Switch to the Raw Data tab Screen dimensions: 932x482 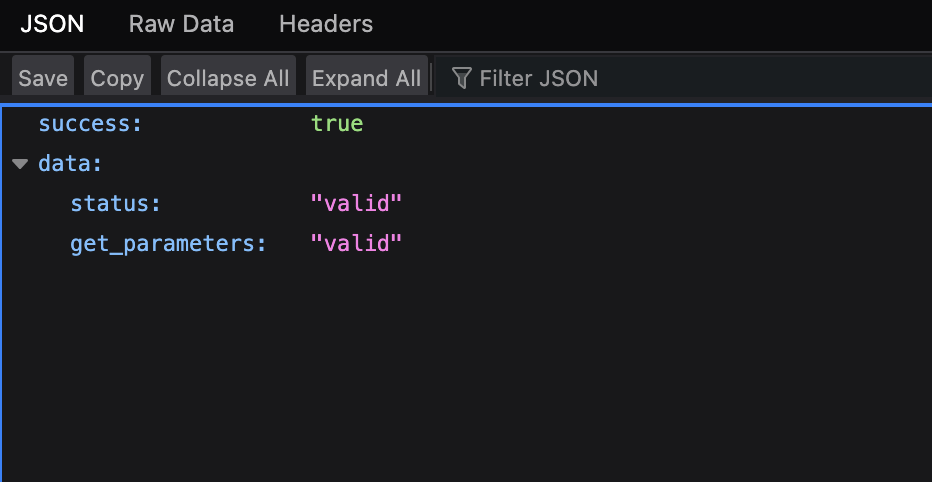coord(181,24)
